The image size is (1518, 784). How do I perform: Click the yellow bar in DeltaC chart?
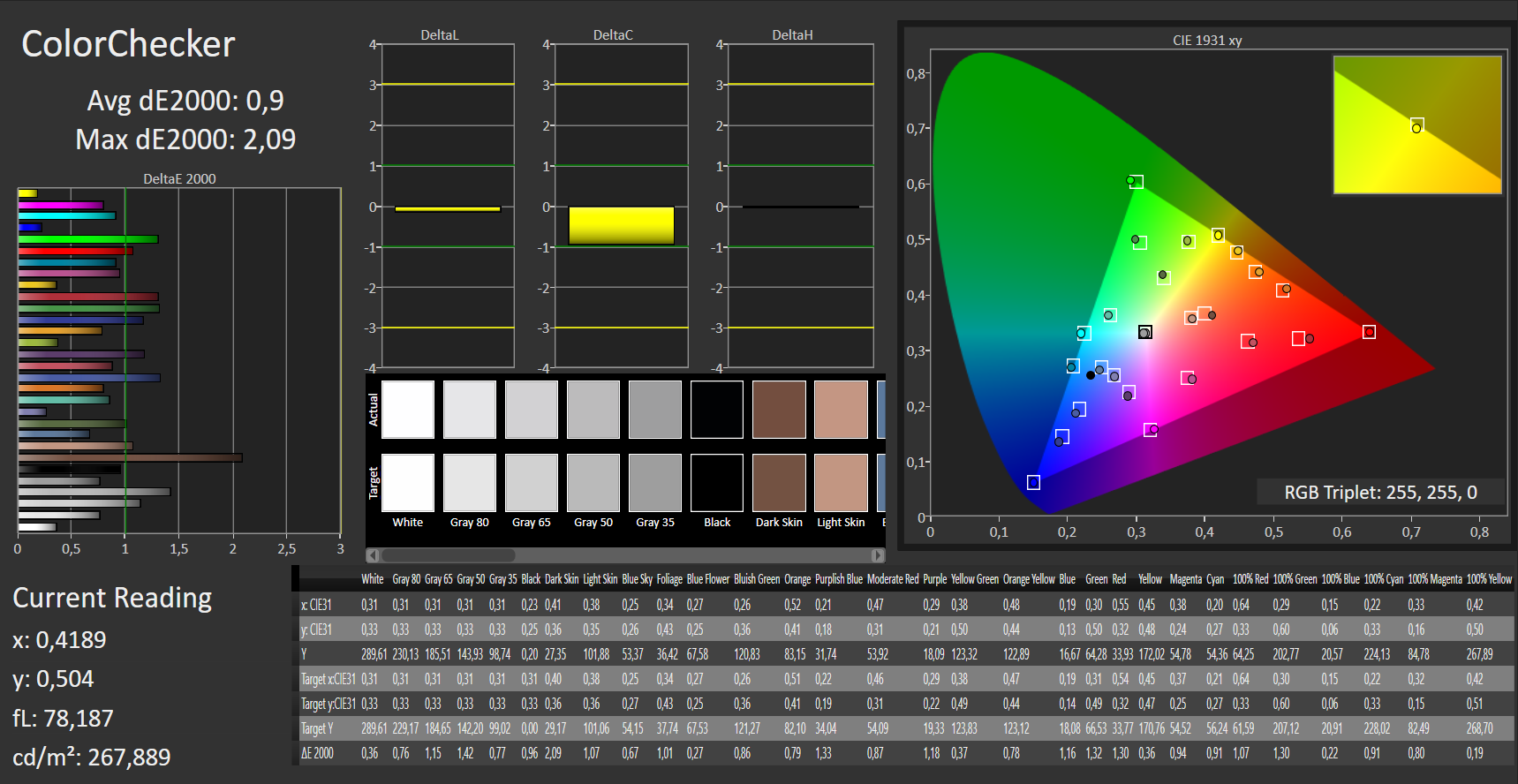click(621, 225)
